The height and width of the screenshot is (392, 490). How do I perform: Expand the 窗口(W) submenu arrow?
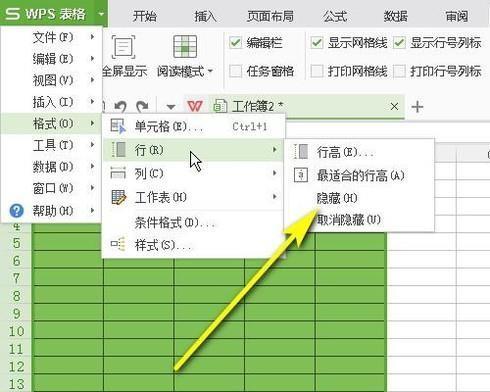coord(92,188)
